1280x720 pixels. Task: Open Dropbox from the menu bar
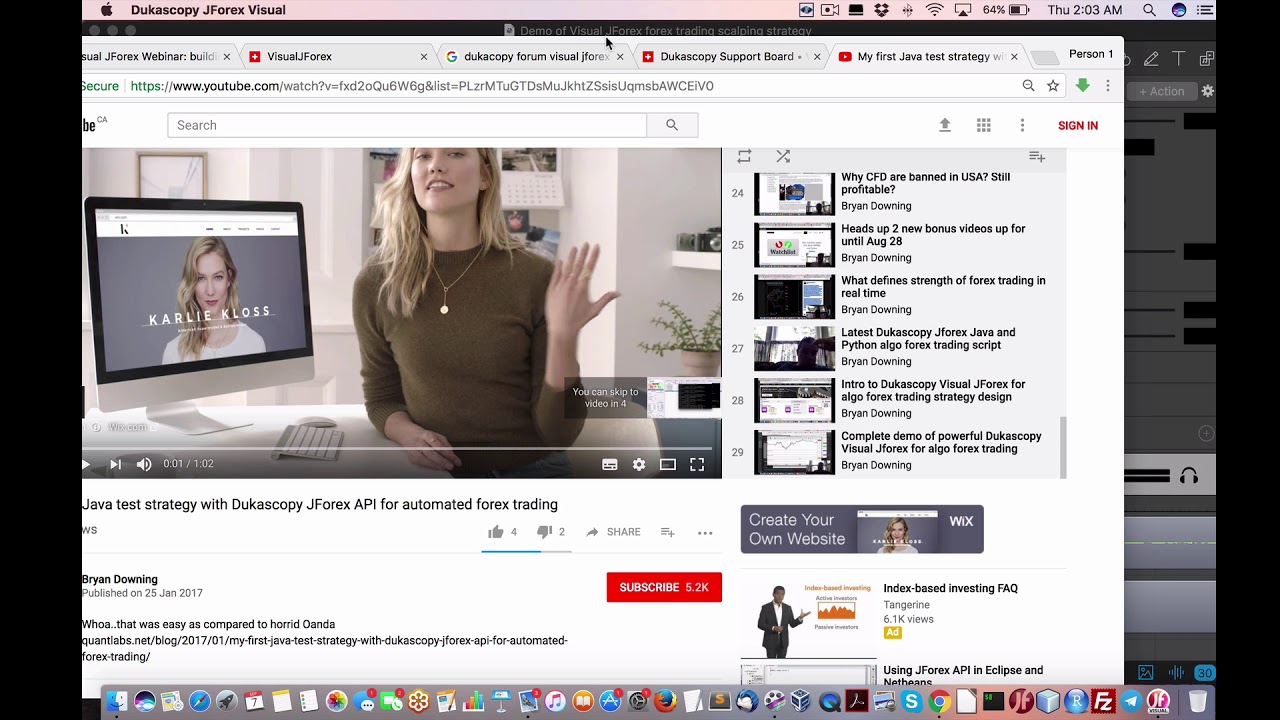click(881, 10)
